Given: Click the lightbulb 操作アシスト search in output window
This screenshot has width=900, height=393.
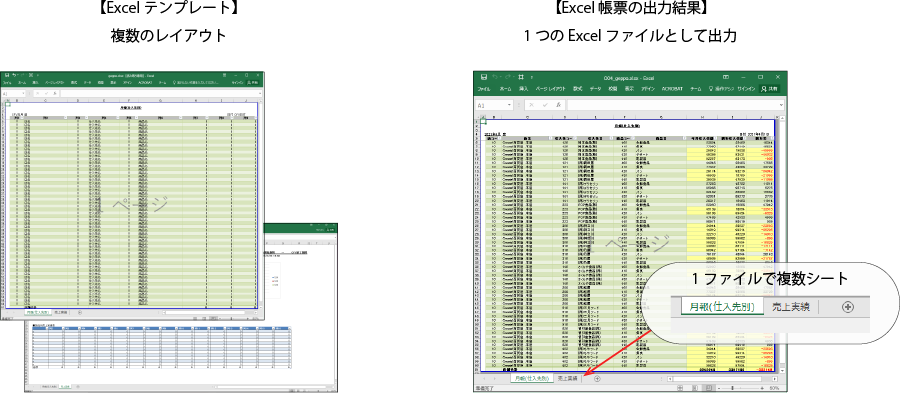Looking at the screenshot, I should point(721,89).
